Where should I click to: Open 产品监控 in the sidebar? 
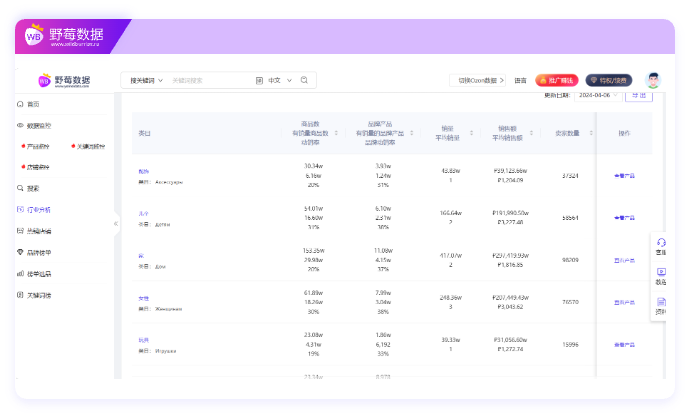[36, 146]
